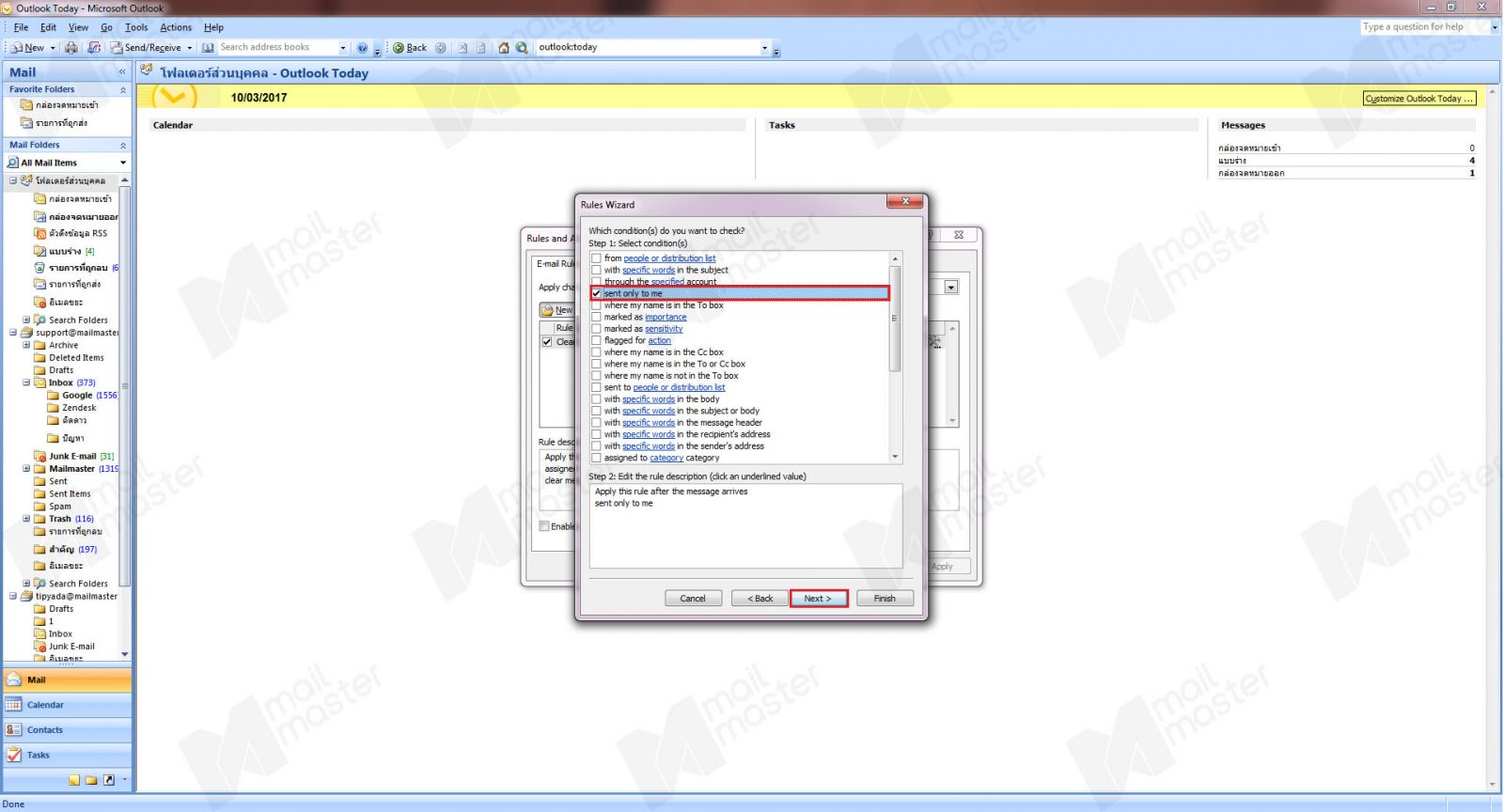This screenshot has width=1504, height=812.
Task: Uncheck the 'sent only to me' condition
Action: coord(596,293)
